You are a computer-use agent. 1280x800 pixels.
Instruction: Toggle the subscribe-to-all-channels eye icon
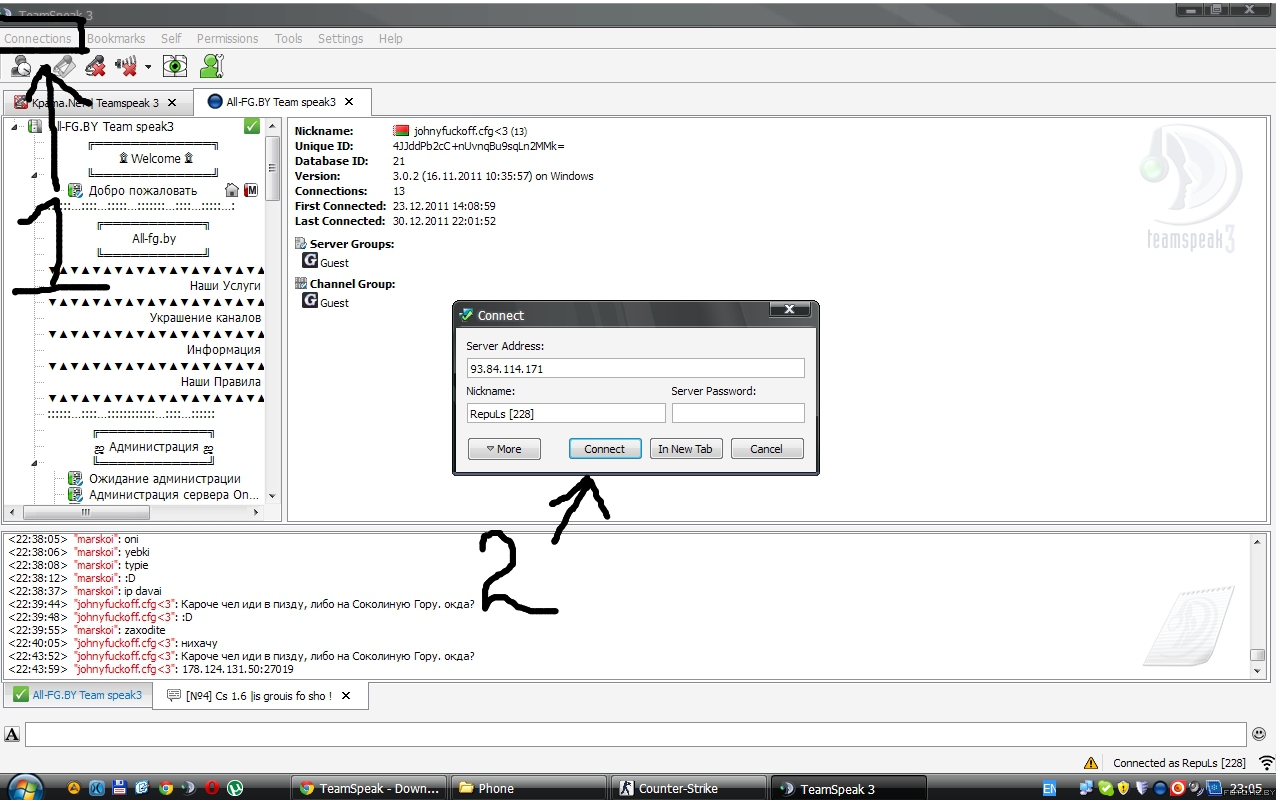[175, 66]
